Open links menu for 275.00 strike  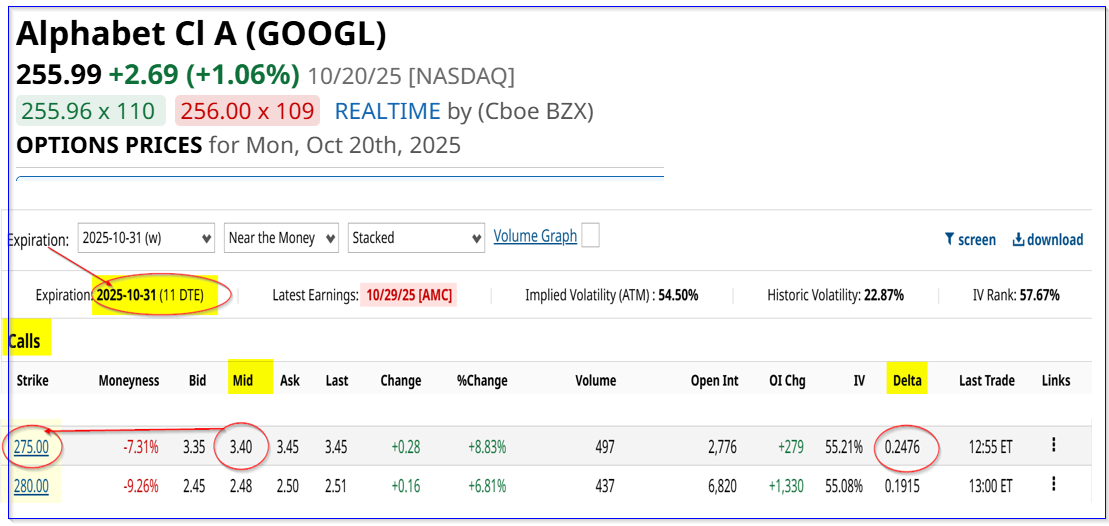point(1053,445)
